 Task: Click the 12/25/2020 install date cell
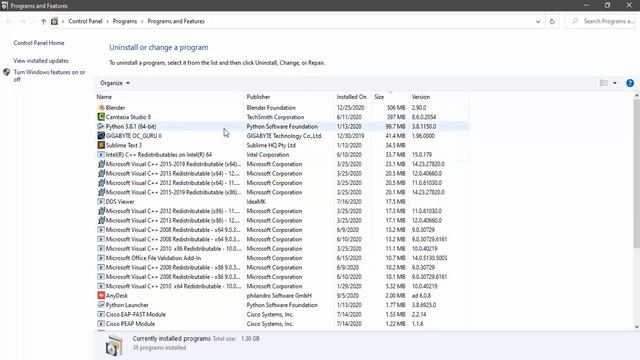point(350,108)
